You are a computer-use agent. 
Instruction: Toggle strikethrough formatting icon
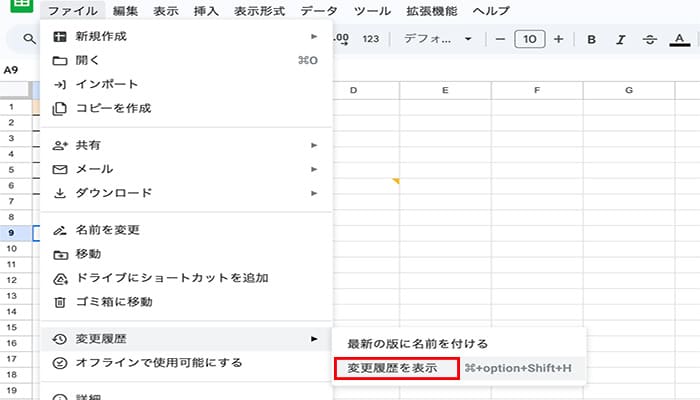click(x=650, y=40)
